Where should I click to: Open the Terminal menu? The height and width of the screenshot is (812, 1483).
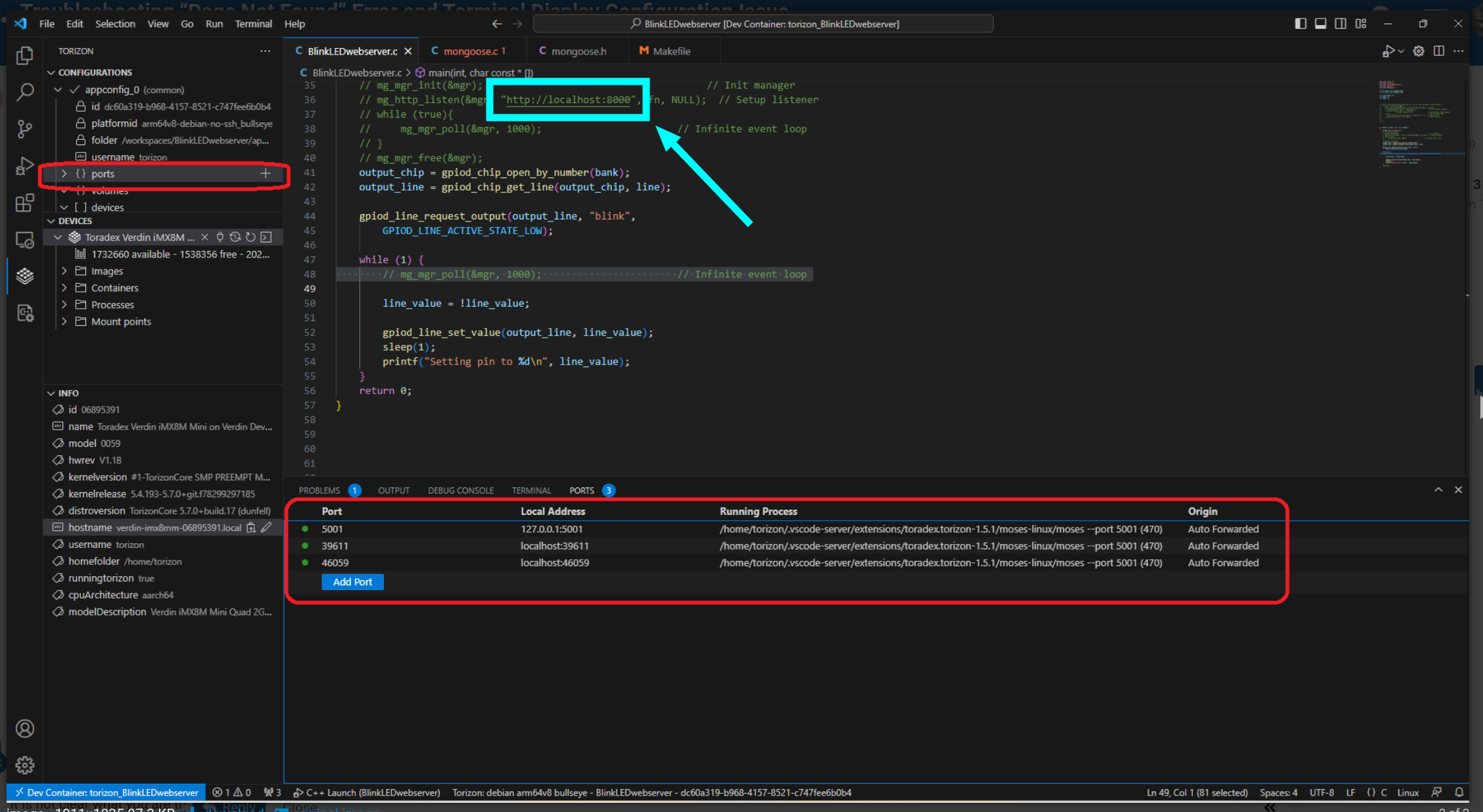pos(253,24)
